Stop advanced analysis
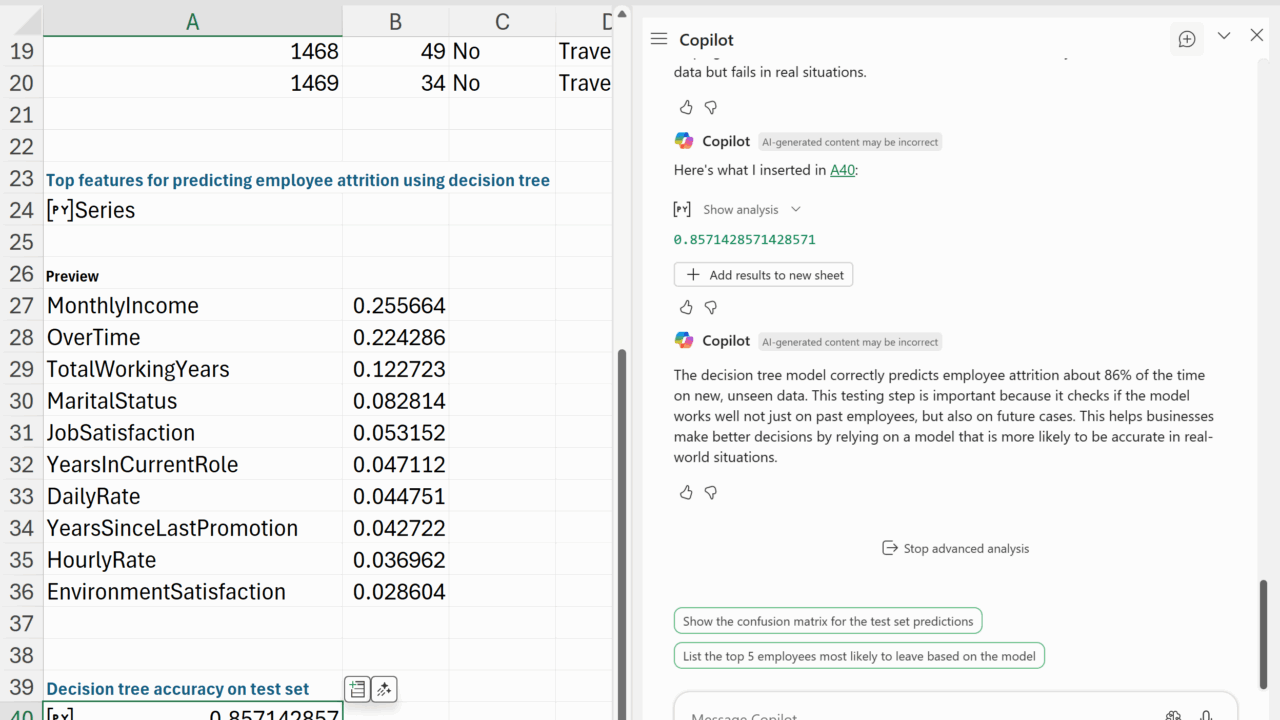This screenshot has height=720, width=1280. tap(955, 548)
